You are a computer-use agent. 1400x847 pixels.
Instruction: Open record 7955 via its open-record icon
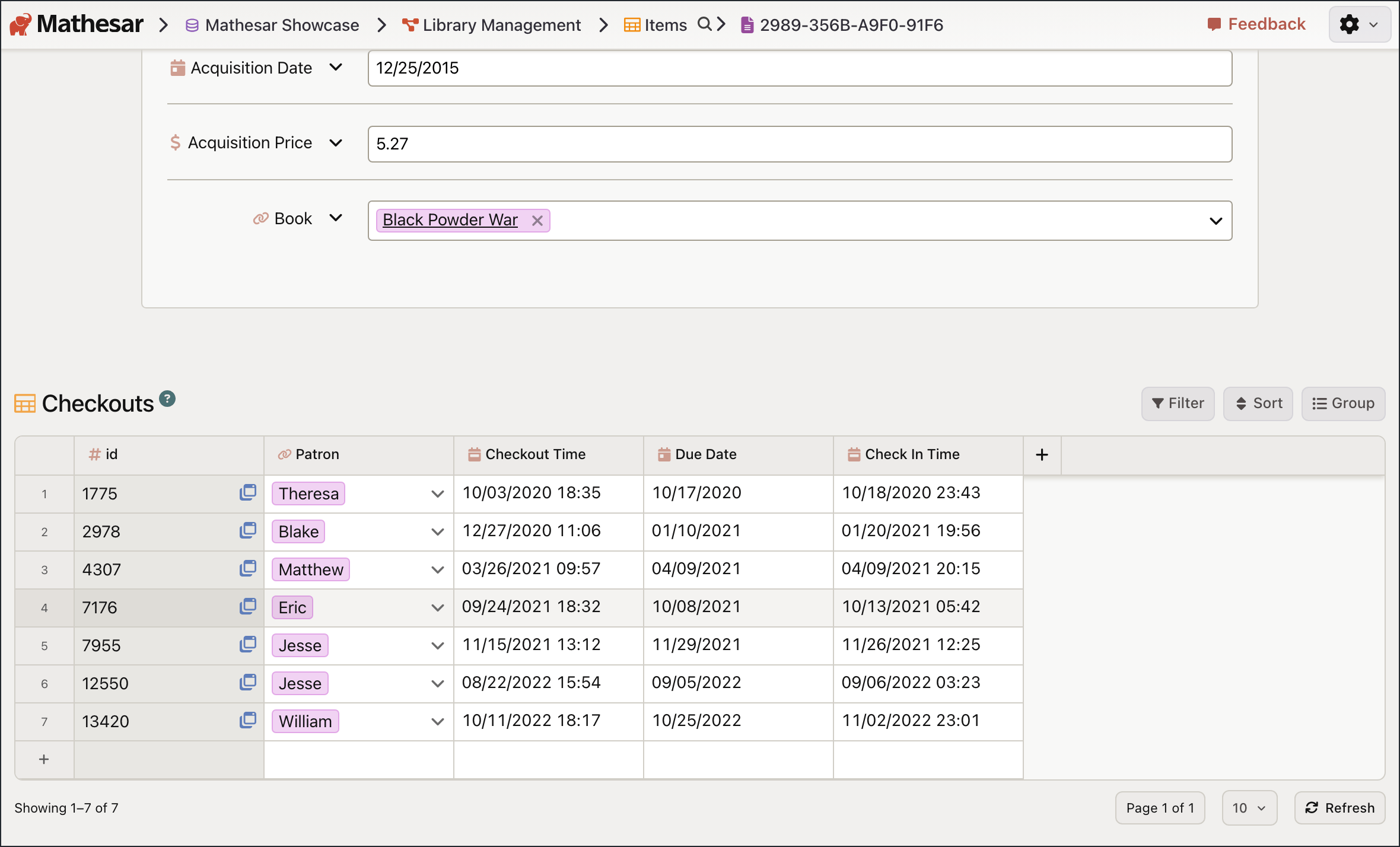[x=248, y=644]
